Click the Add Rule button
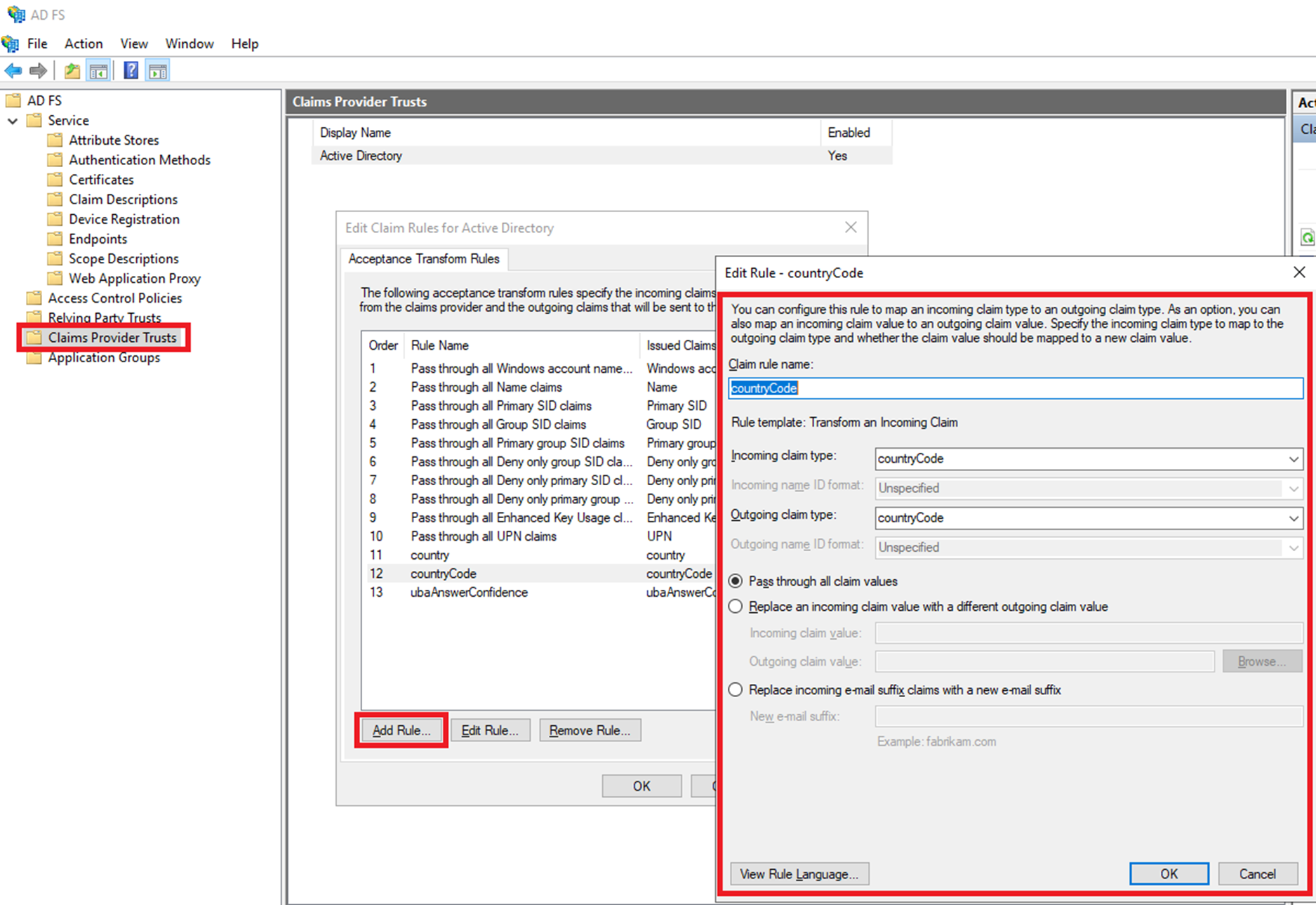Viewport: 1316px width, 905px height. tap(401, 731)
